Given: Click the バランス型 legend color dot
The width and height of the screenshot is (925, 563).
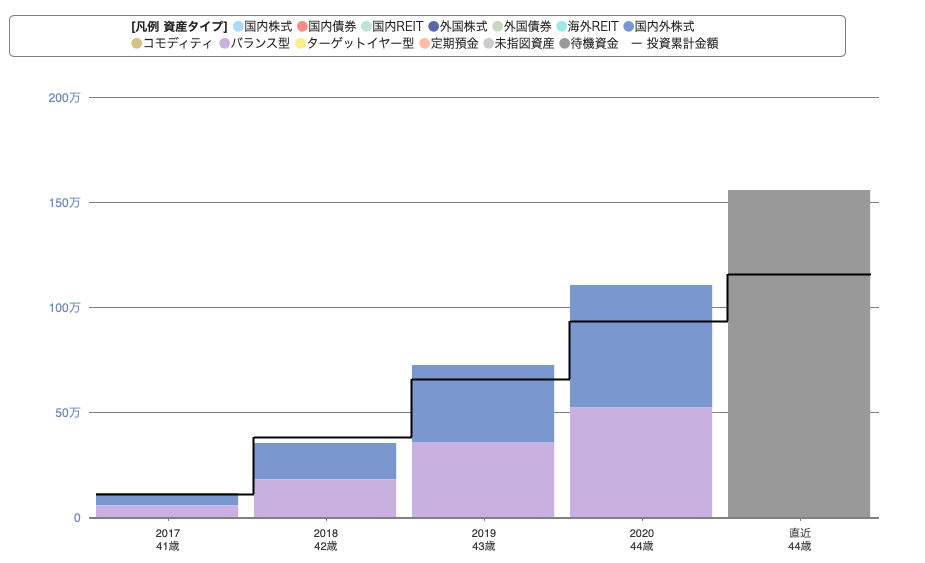Looking at the screenshot, I should point(224,44).
